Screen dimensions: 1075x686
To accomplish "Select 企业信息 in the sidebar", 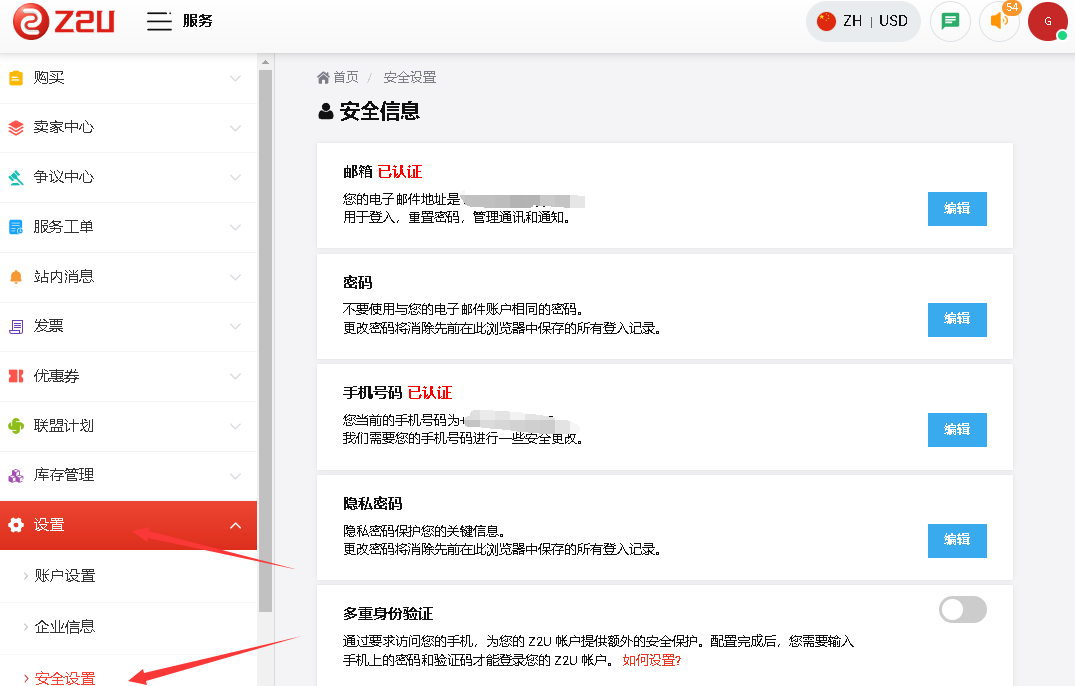I will tap(65, 627).
